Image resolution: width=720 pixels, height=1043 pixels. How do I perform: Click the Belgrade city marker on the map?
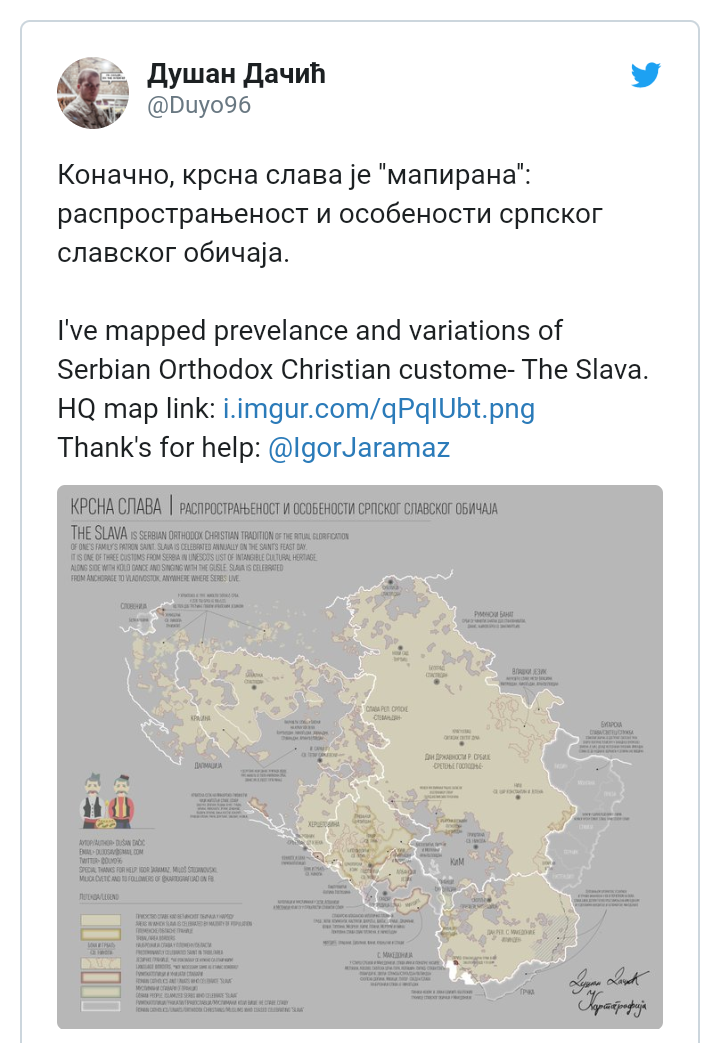[x=437, y=681]
